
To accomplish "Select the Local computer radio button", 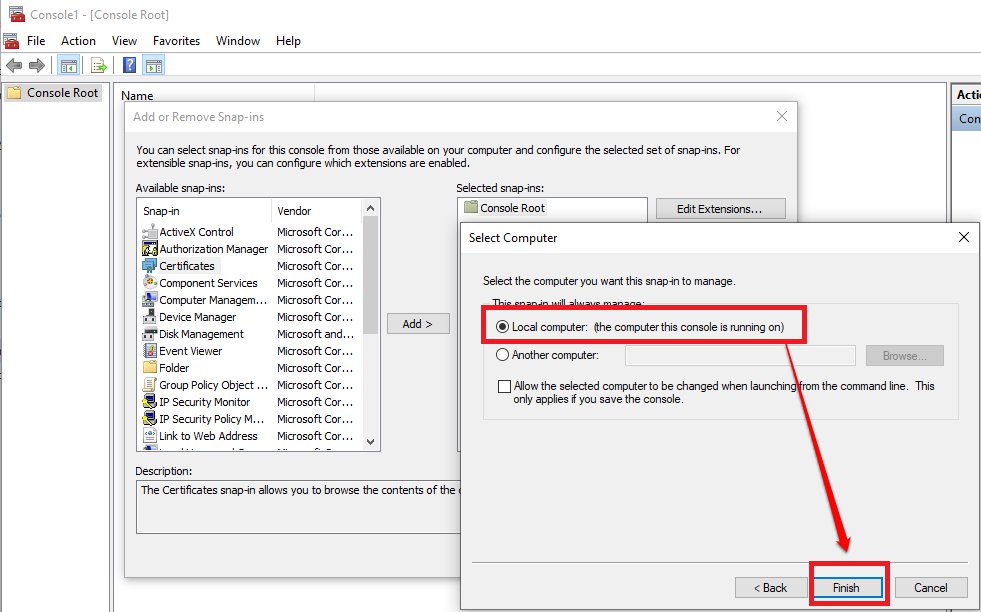I will point(502,327).
